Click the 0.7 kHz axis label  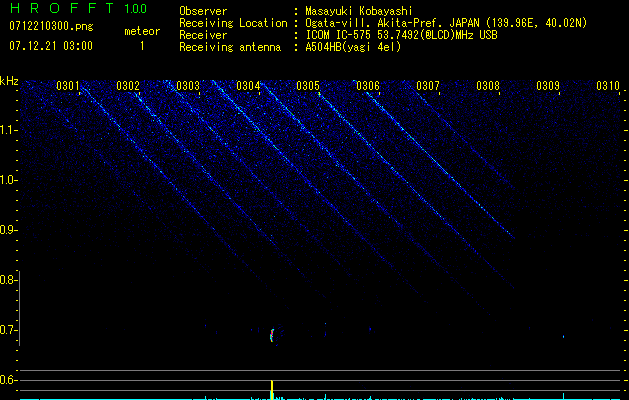[x=8, y=330]
